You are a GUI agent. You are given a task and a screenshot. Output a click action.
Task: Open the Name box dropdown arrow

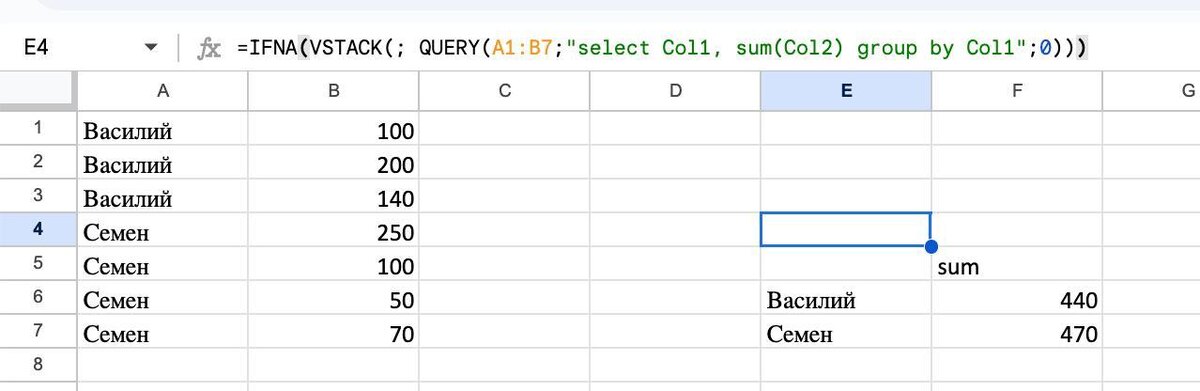point(151,48)
